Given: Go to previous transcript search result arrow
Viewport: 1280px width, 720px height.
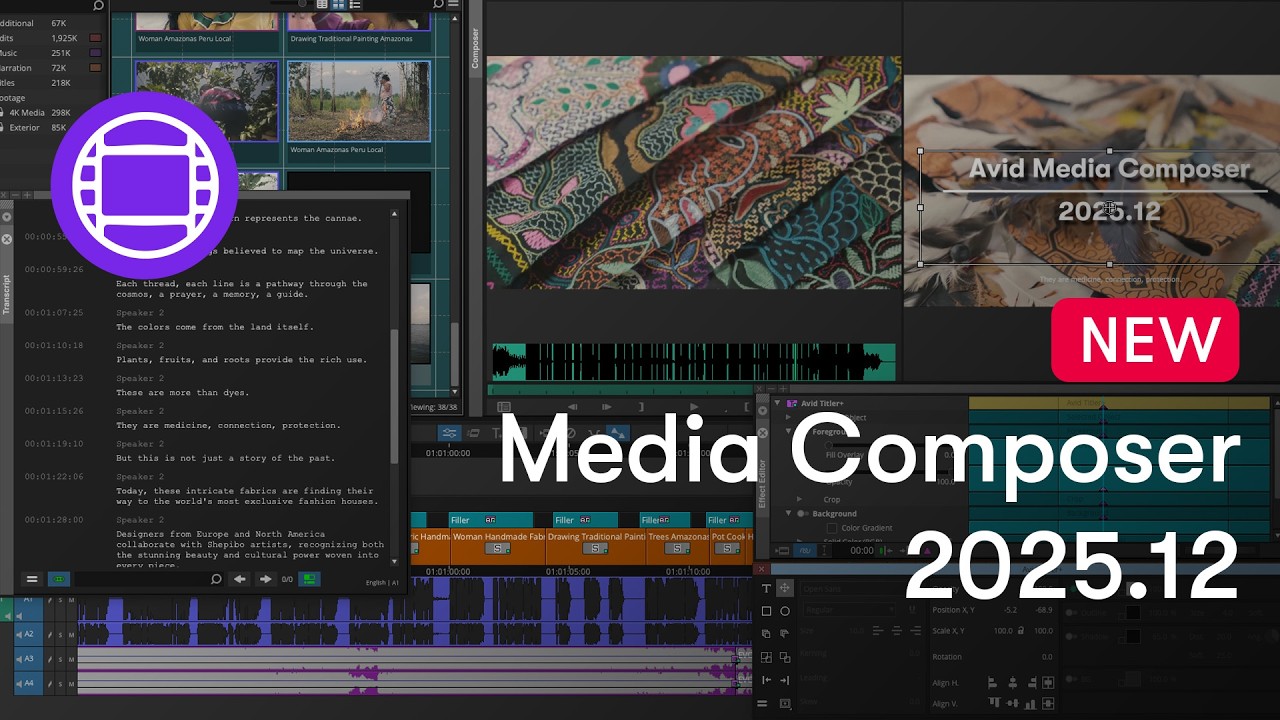Looking at the screenshot, I should [x=239, y=579].
